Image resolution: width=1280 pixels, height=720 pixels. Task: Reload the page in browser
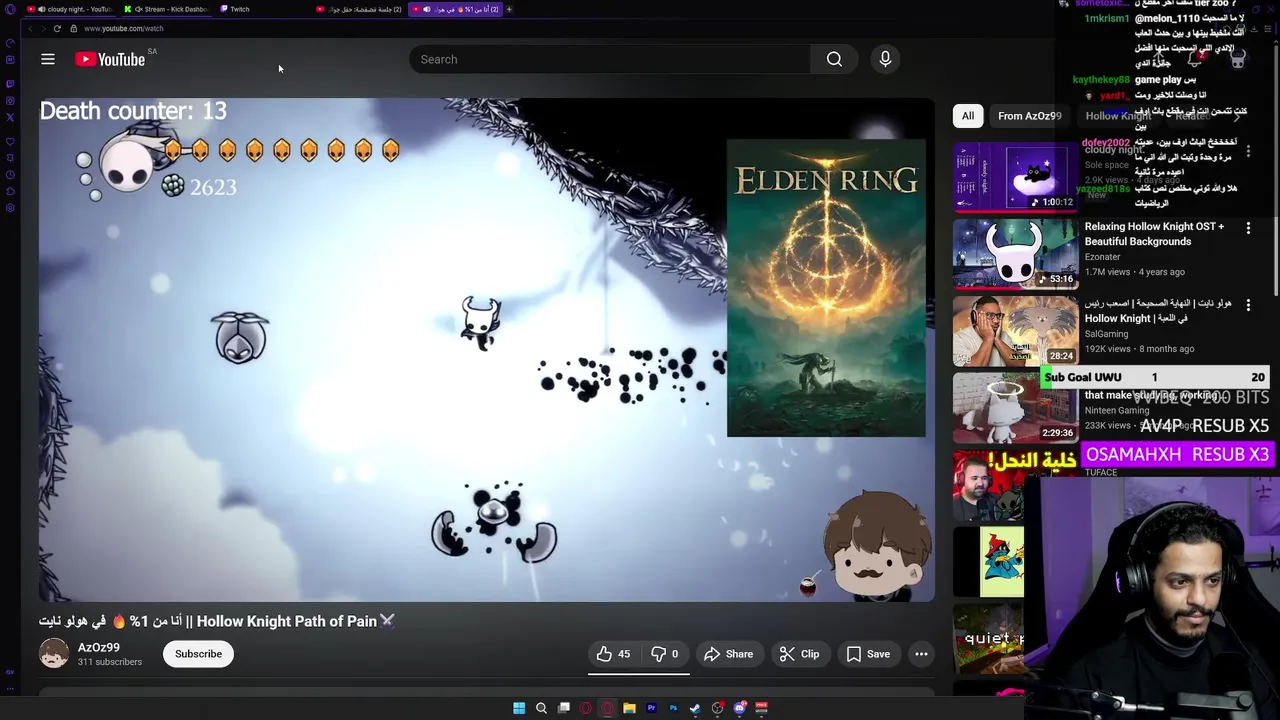pos(57,28)
